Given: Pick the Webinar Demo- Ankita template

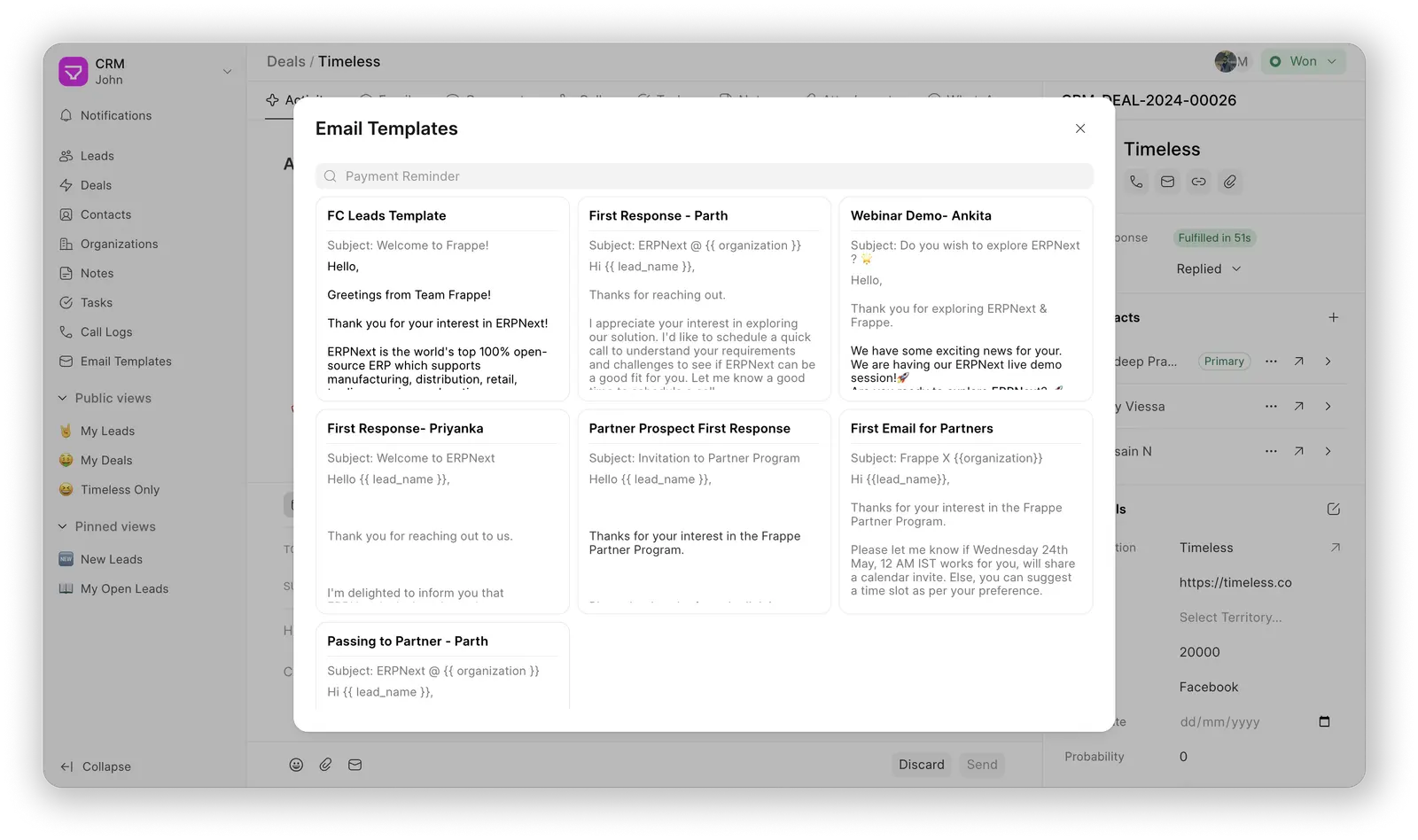Looking at the screenshot, I should point(966,299).
